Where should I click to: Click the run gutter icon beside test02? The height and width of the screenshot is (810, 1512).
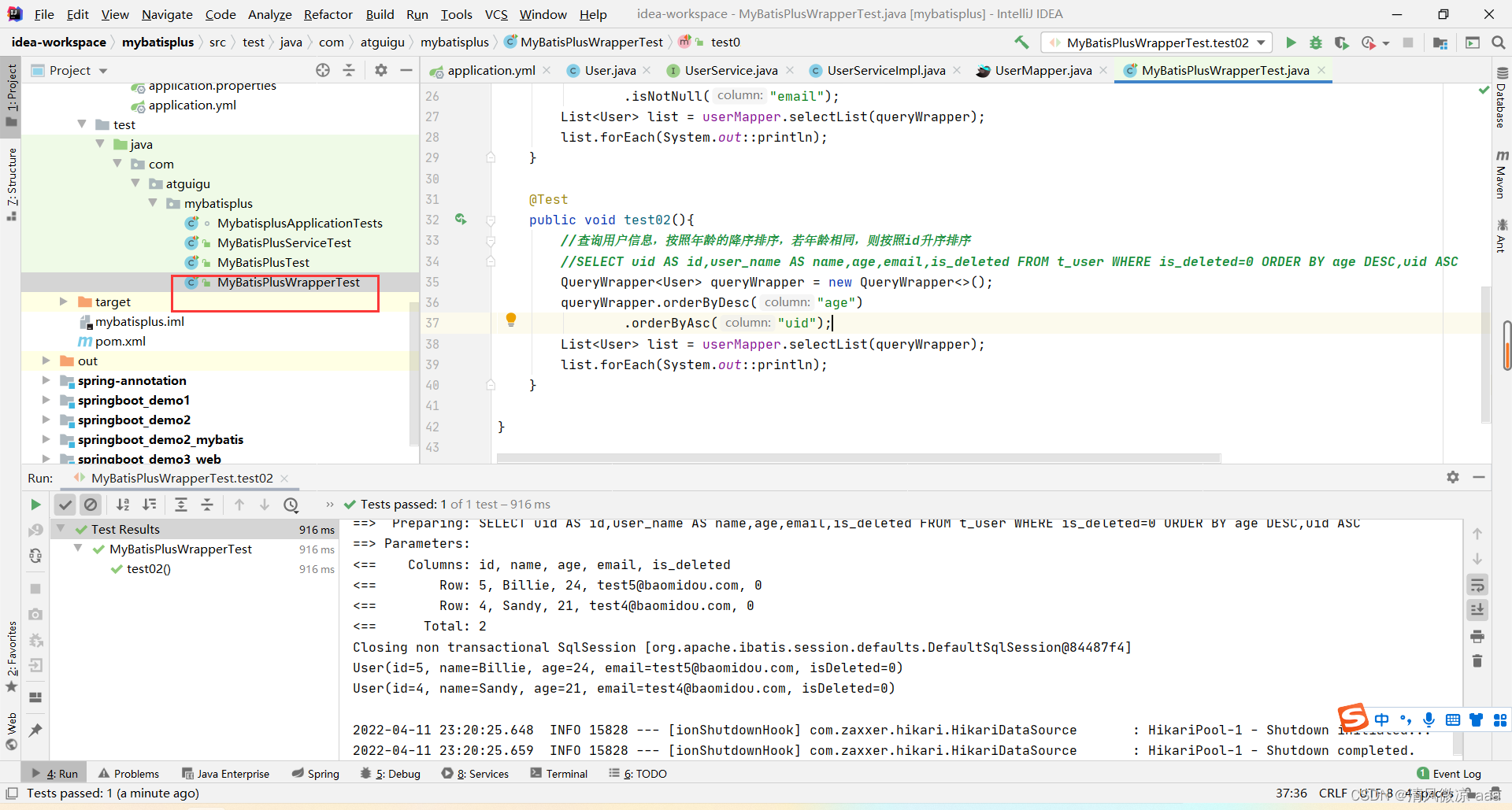pyautogui.click(x=461, y=220)
